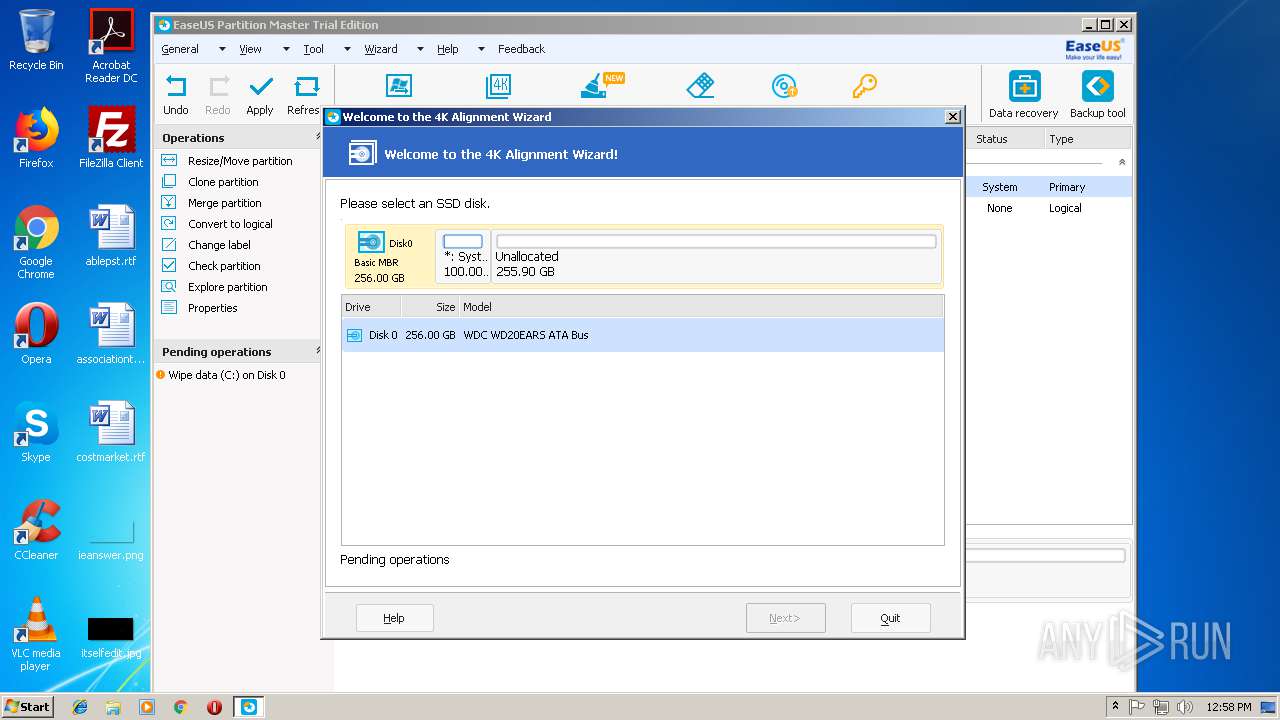Collapse the disk list chevron in right panel
This screenshot has width=1280, height=720.
tap(1122, 162)
